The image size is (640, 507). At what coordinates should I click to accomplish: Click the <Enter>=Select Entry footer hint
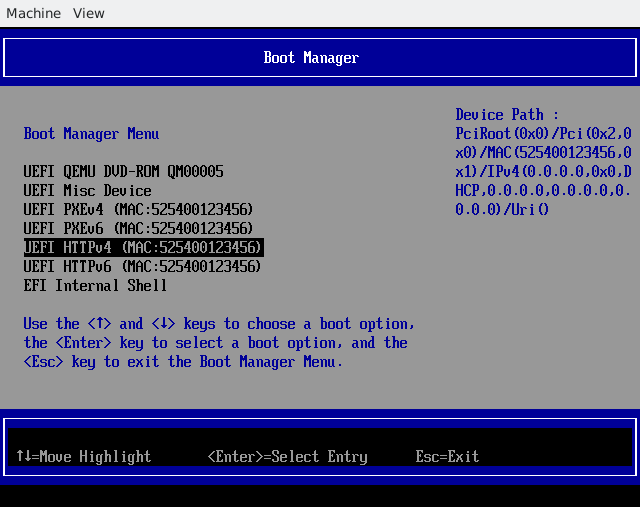(x=287, y=457)
